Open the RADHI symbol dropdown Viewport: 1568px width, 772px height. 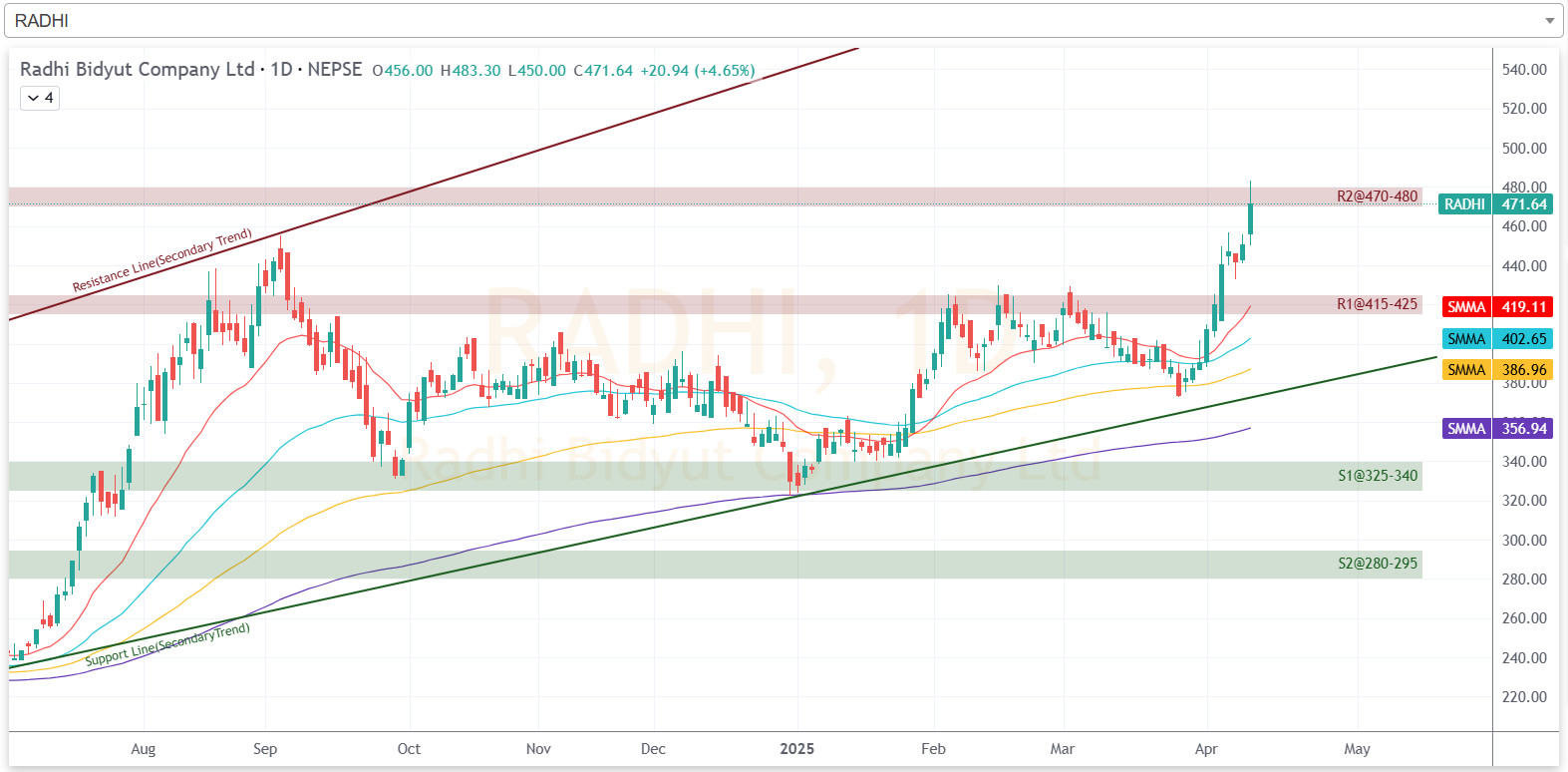coord(778,20)
